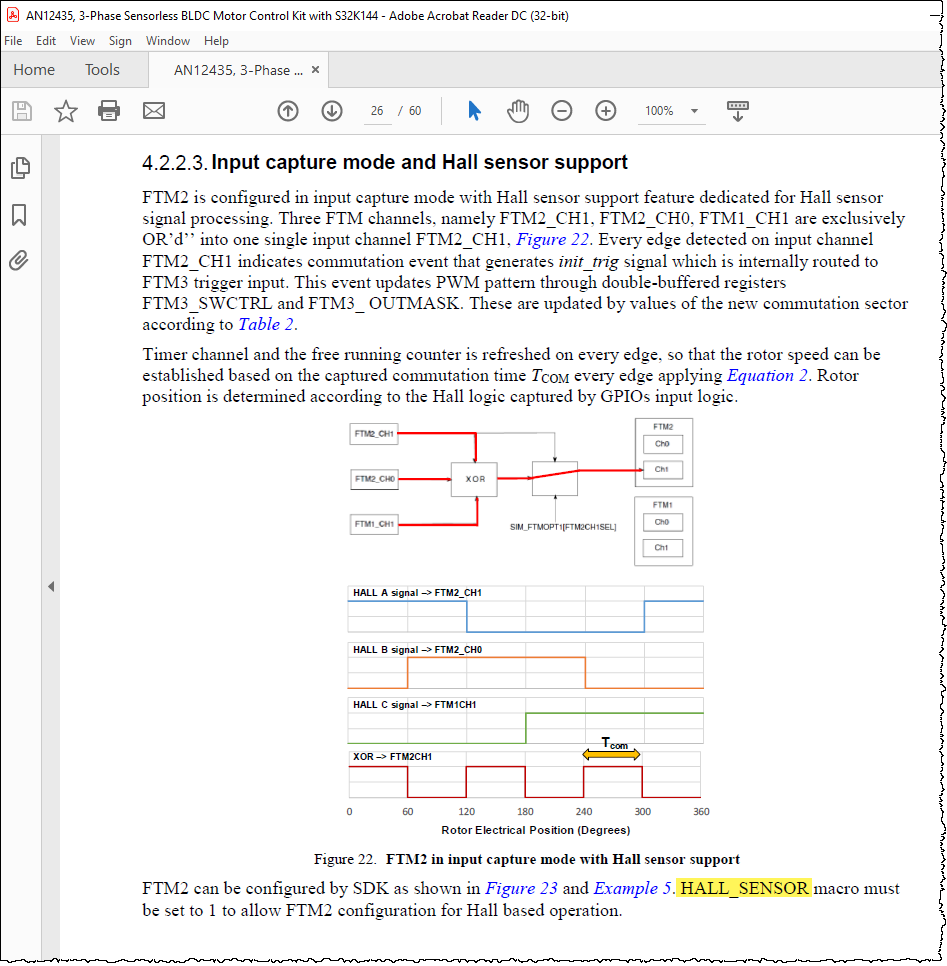Screen dimensions: 947x966
Task: Go to previous page with up arrow icon
Action: click(x=288, y=111)
